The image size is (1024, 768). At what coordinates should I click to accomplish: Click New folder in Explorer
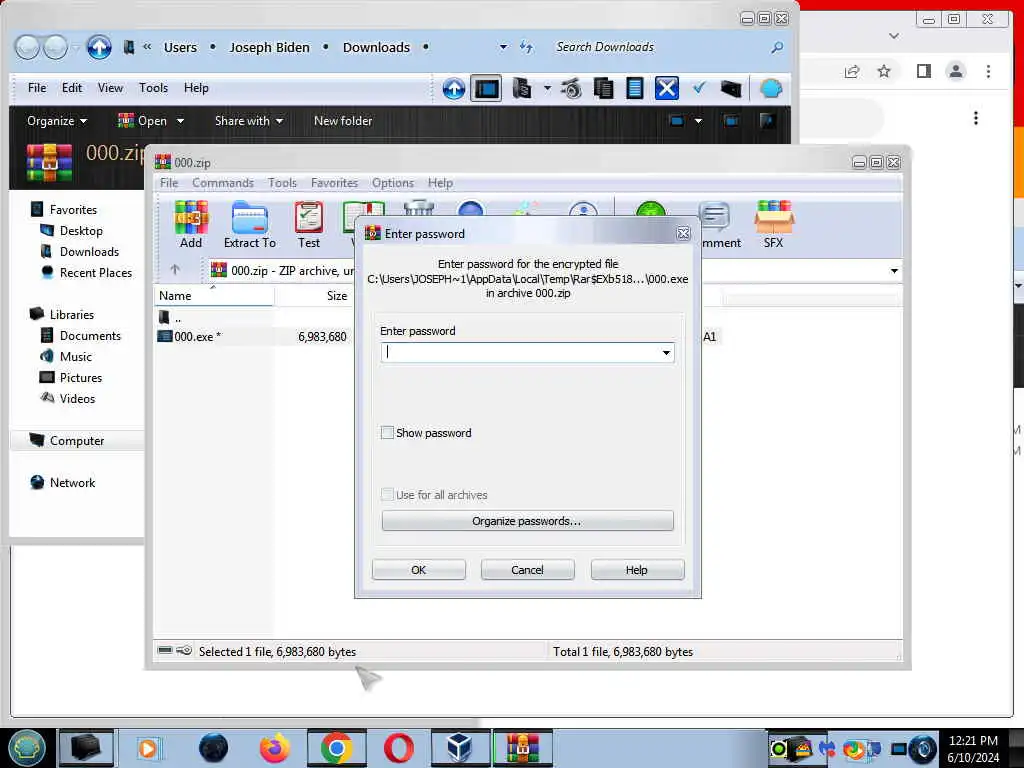(343, 121)
